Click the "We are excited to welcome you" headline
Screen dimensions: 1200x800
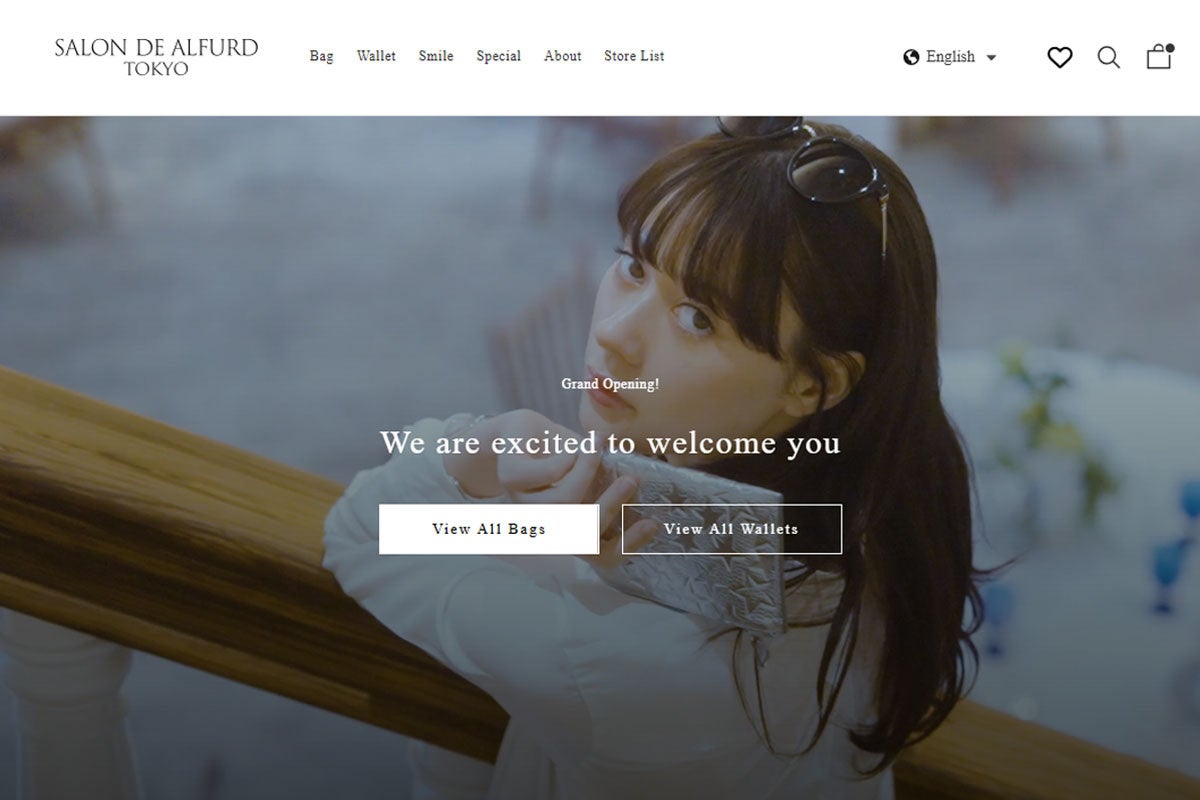pyautogui.click(x=610, y=442)
